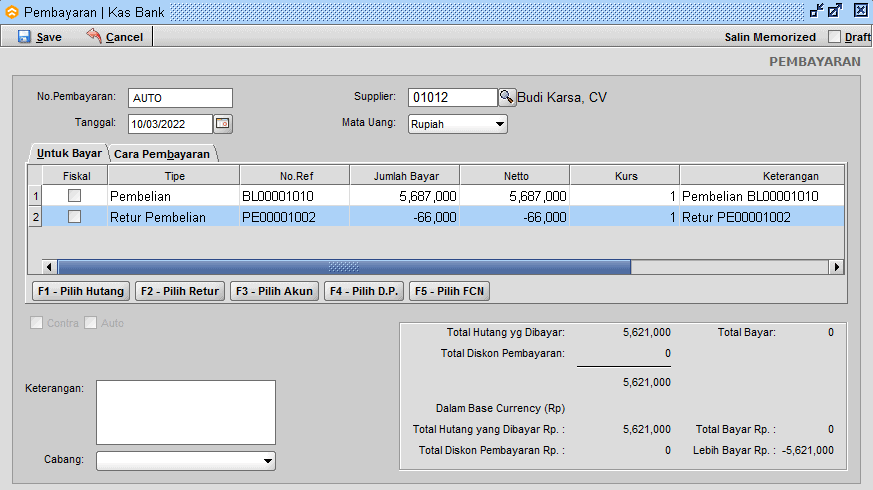This screenshot has height=490, width=873.
Task: Click the Supplier code field 01012
Action: (x=453, y=97)
